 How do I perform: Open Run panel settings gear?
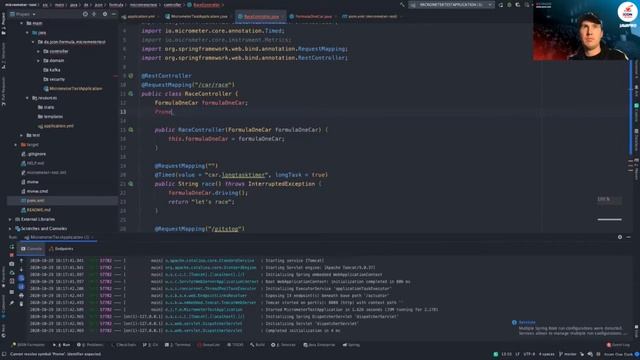(x=620, y=237)
